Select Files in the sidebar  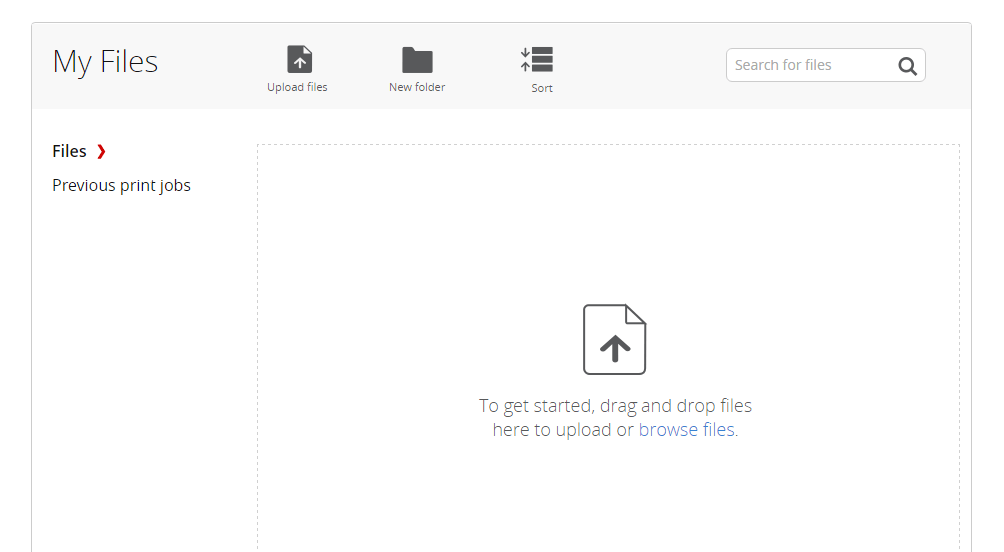point(69,151)
